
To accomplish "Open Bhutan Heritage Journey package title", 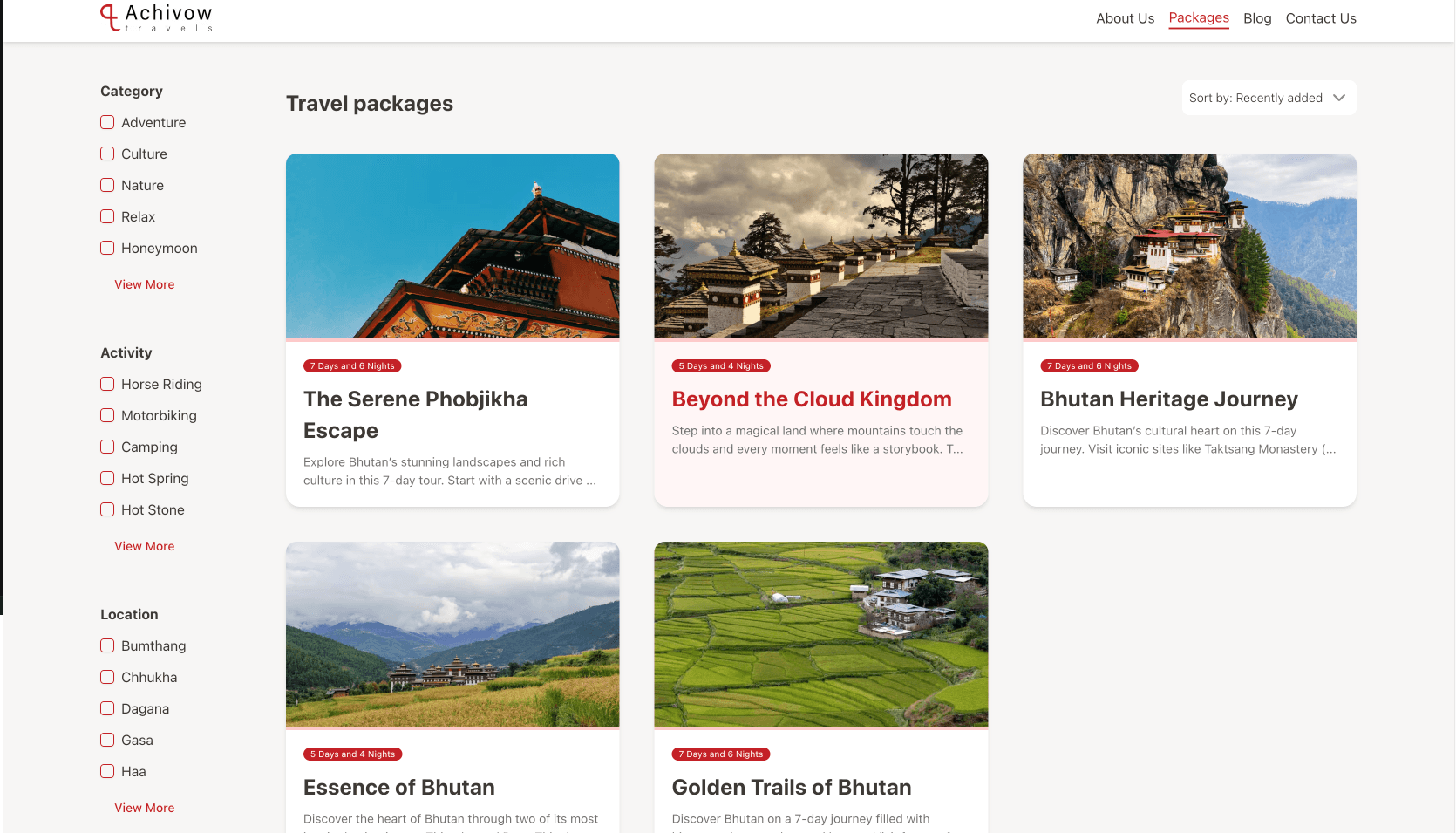I will pyautogui.click(x=1168, y=399).
